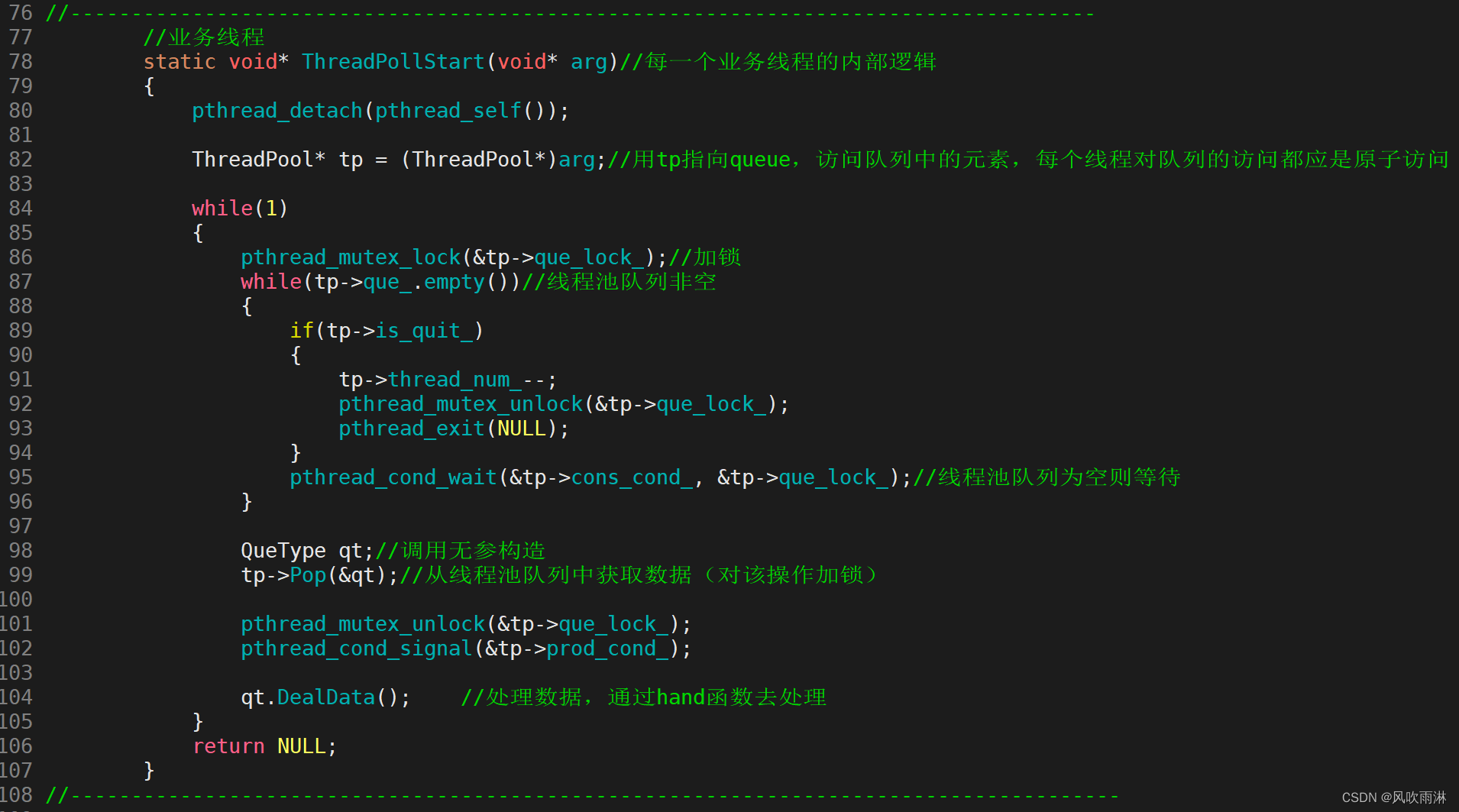Viewport: 1459px width, 812px height.
Task: Click the ThreadPool* tp declaration
Action: [x=277, y=160]
